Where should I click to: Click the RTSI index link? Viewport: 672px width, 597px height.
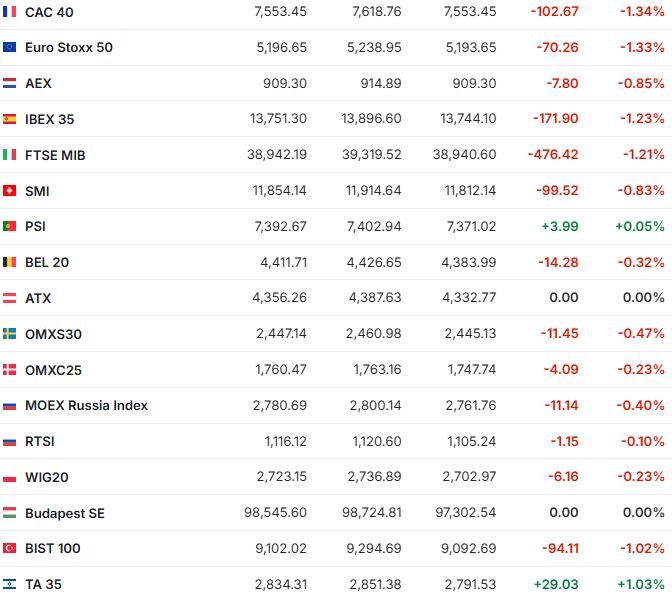tap(41, 441)
